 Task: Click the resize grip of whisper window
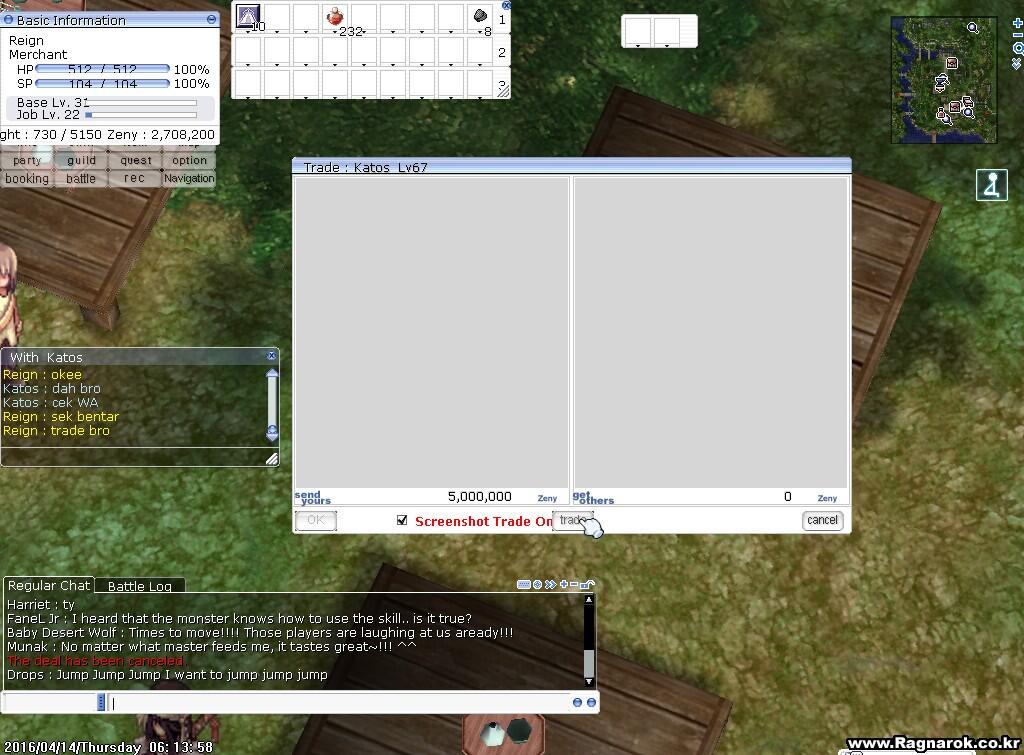point(272,459)
